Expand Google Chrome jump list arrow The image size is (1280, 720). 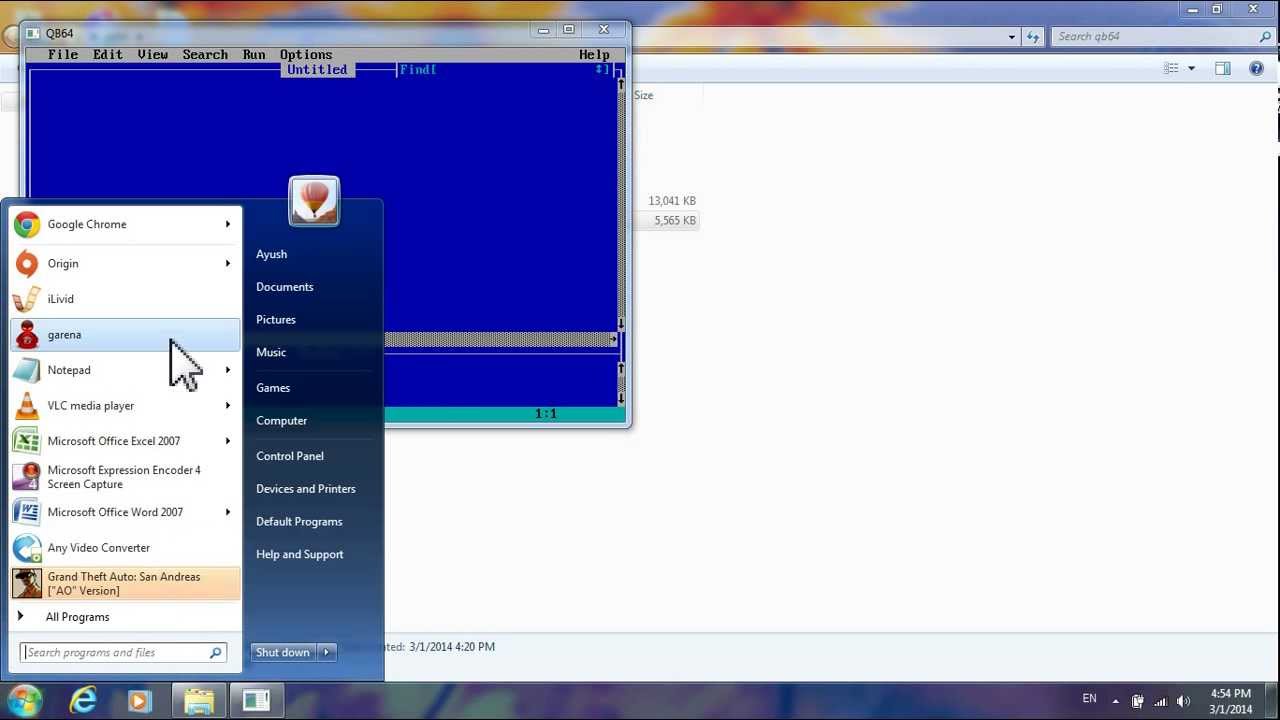pos(228,224)
